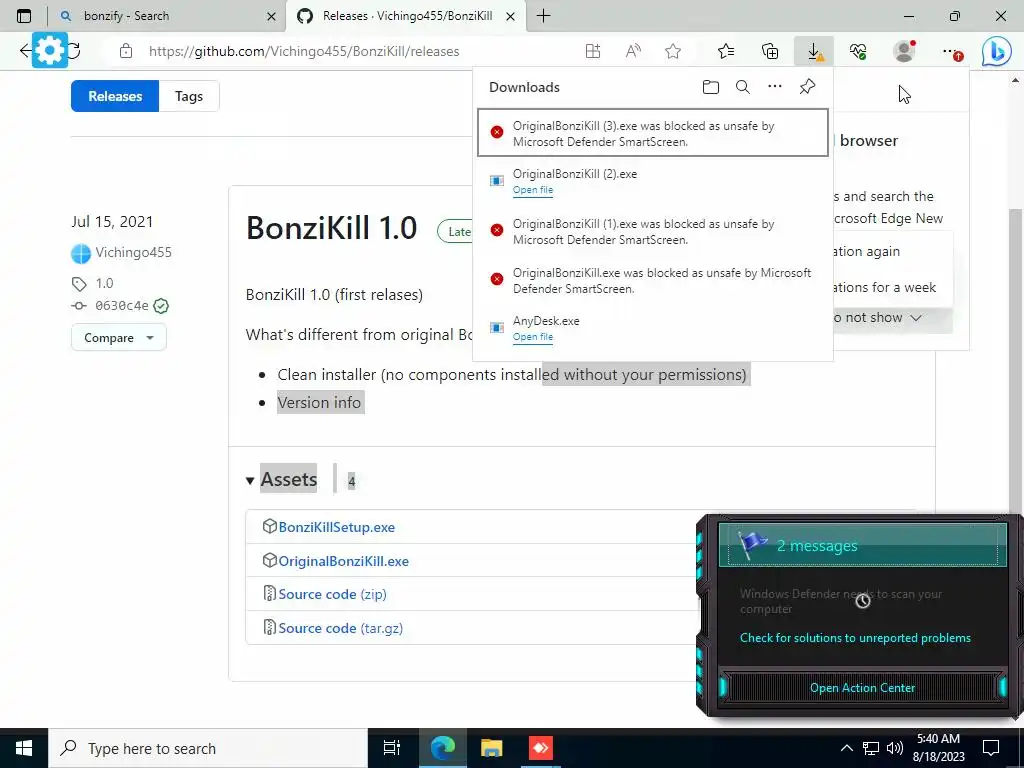Search downloads magnifier icon
This screenshot has height=768, width=1024.
[x=743, y=87]
